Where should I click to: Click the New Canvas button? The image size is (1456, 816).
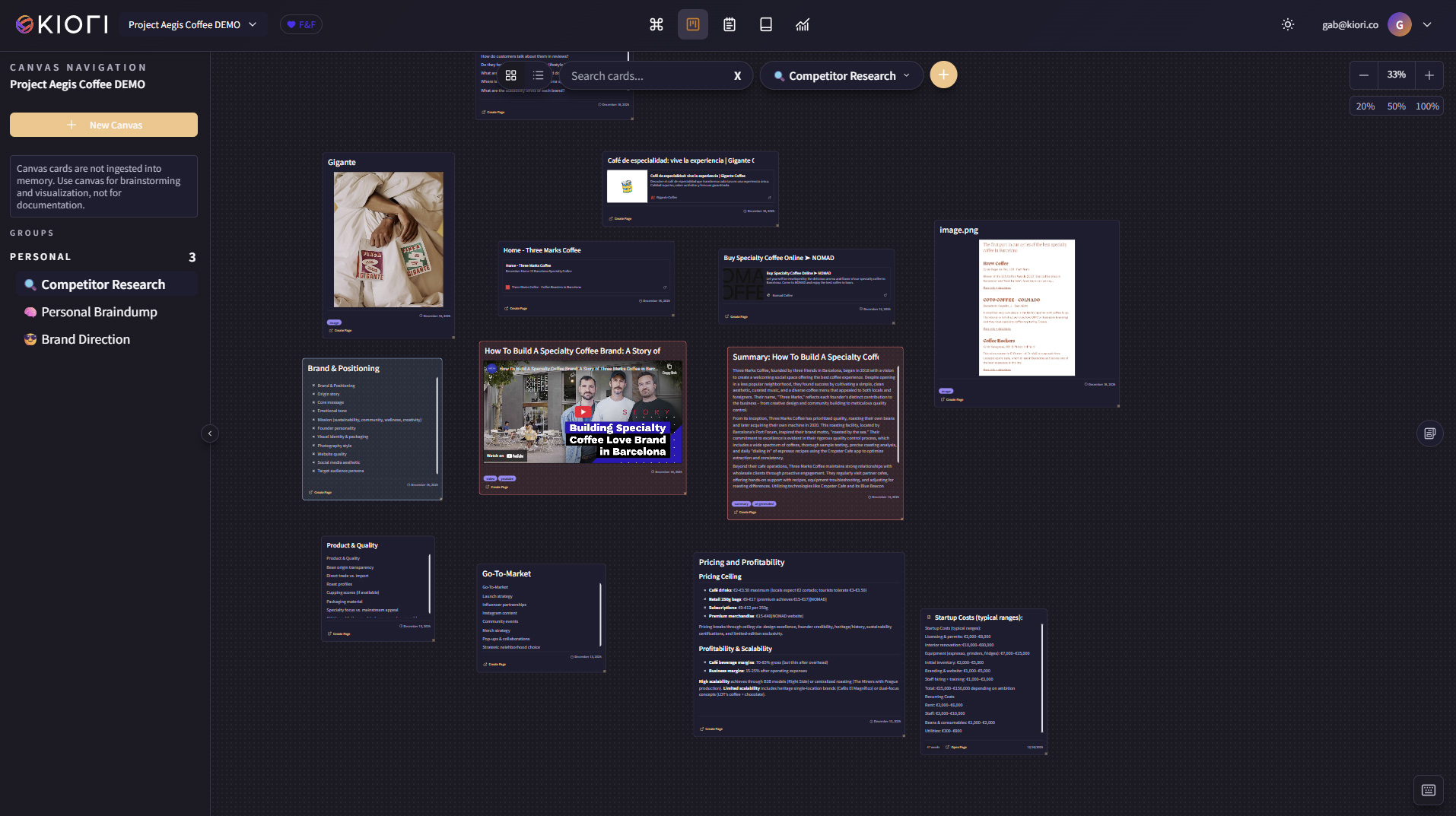click(x=103, y=125)
